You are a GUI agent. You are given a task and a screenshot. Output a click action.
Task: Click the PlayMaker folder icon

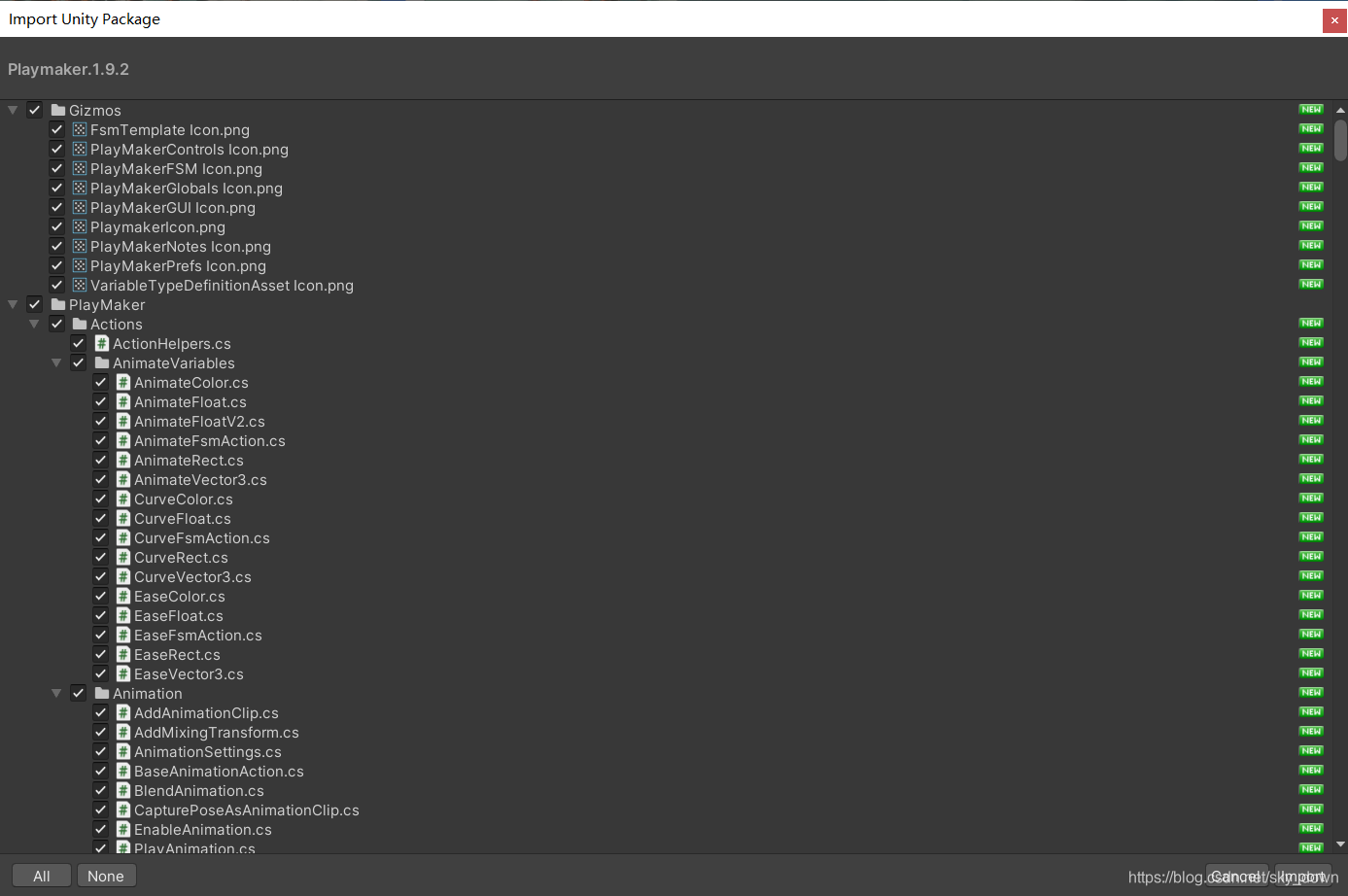tap(58, 304)
